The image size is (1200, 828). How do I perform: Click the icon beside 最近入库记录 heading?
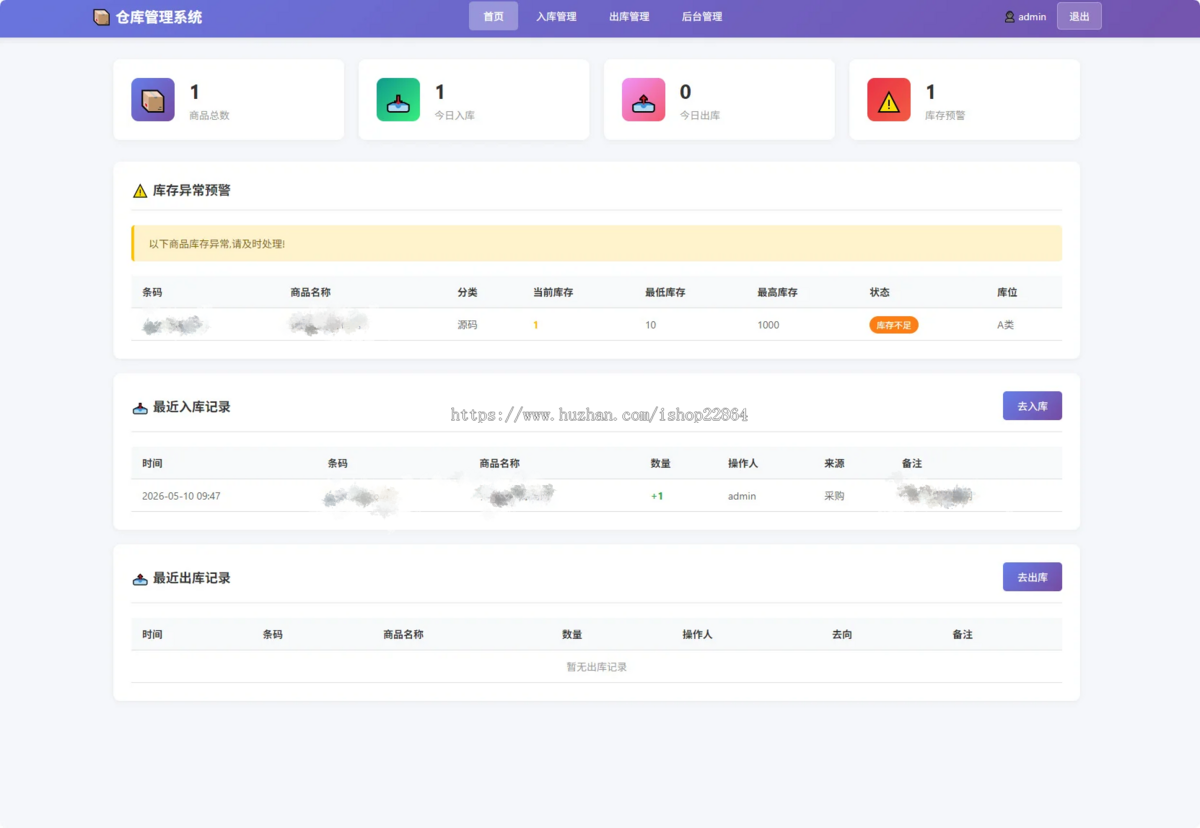[140, 408]
